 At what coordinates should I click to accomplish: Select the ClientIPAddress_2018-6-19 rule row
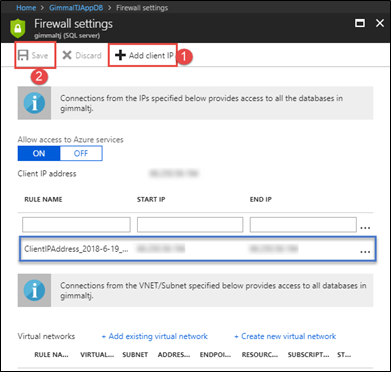point(197,249)
